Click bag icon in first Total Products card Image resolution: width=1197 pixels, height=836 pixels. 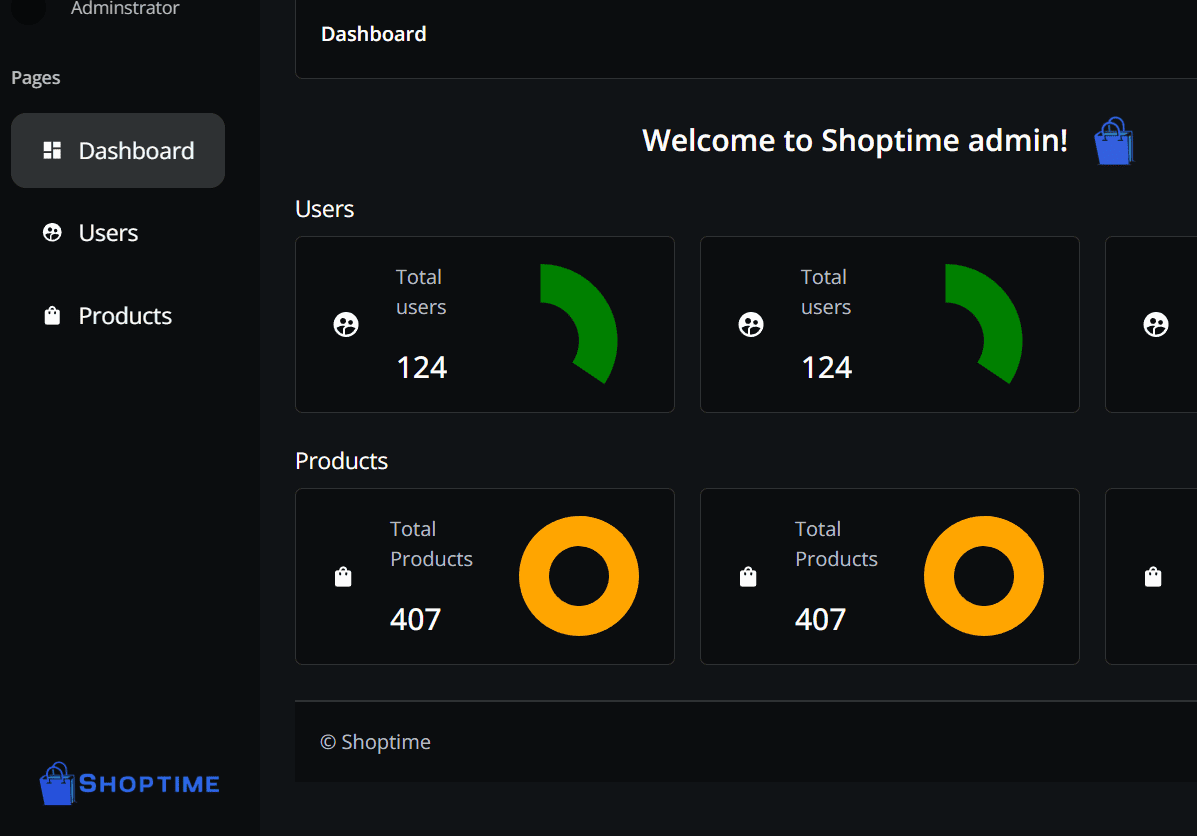343,577
